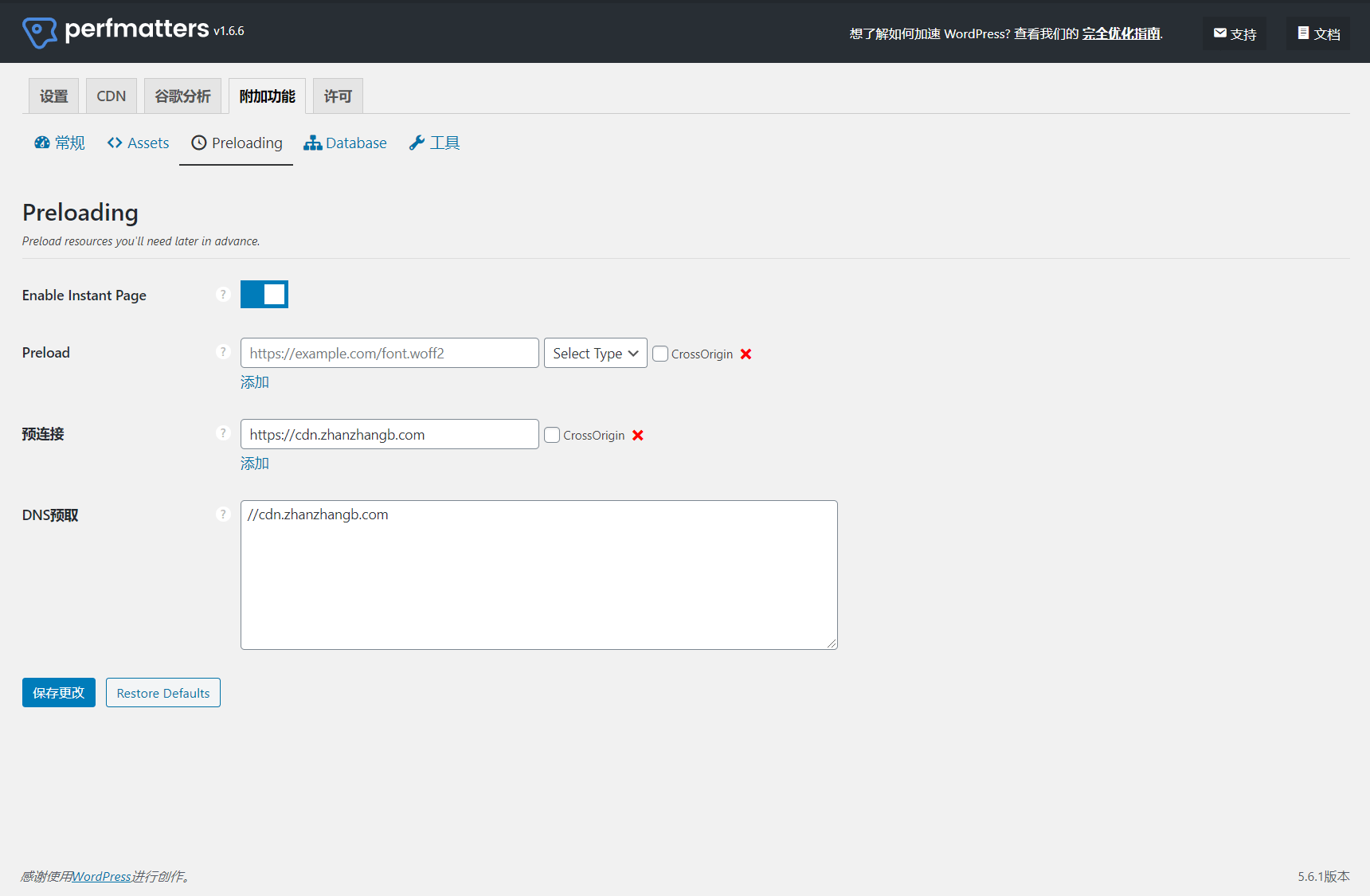Click the 保存更改 button
Viewport: 1370px width, 896px height.
[59, 693]
